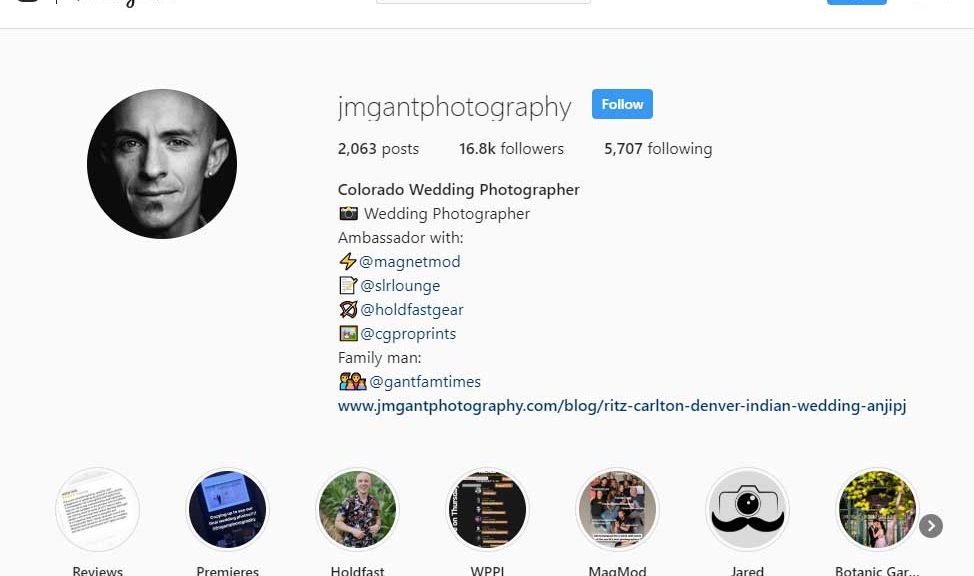Open the Reviews story highlight
The height and width of the screenshot is (576, 974).
tap(98, 510)
